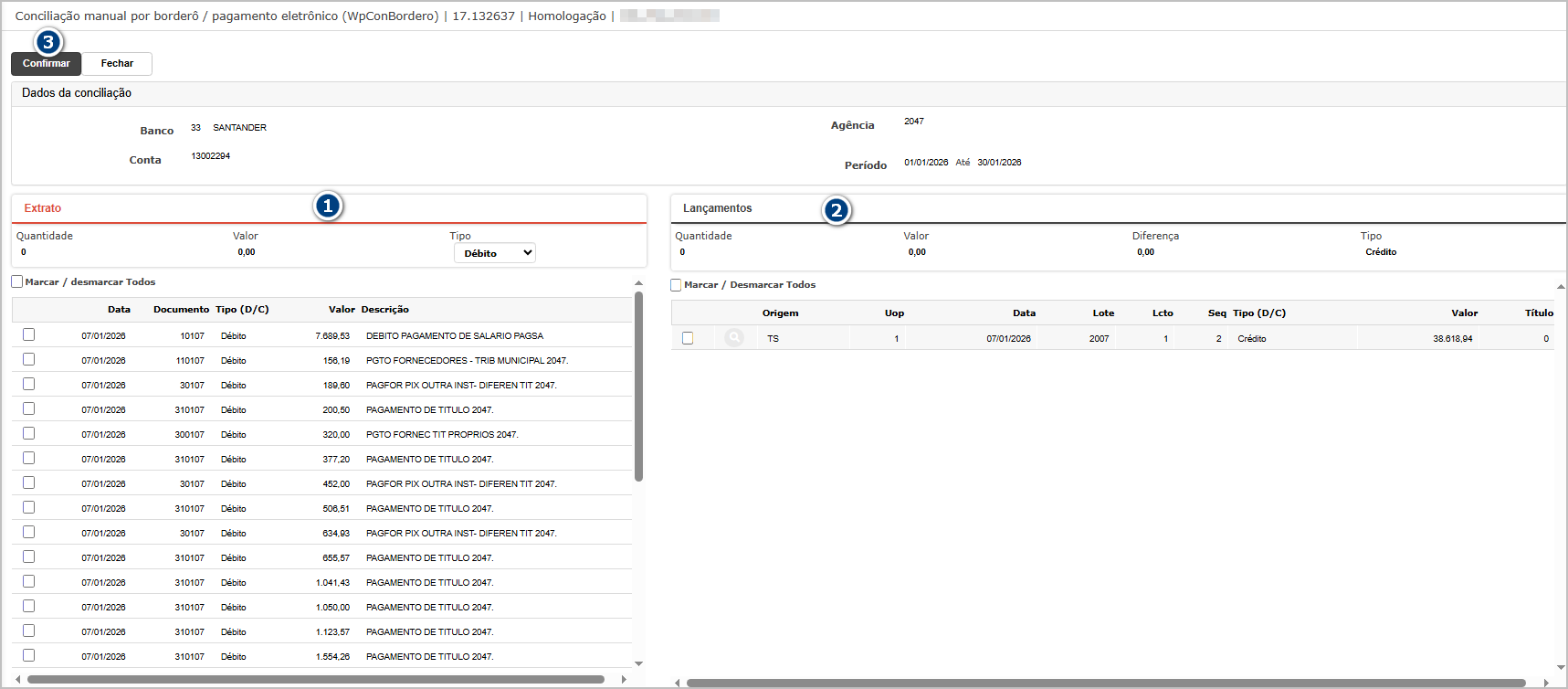
Task: Click the Confirmar button
Action: coord(46,64)
